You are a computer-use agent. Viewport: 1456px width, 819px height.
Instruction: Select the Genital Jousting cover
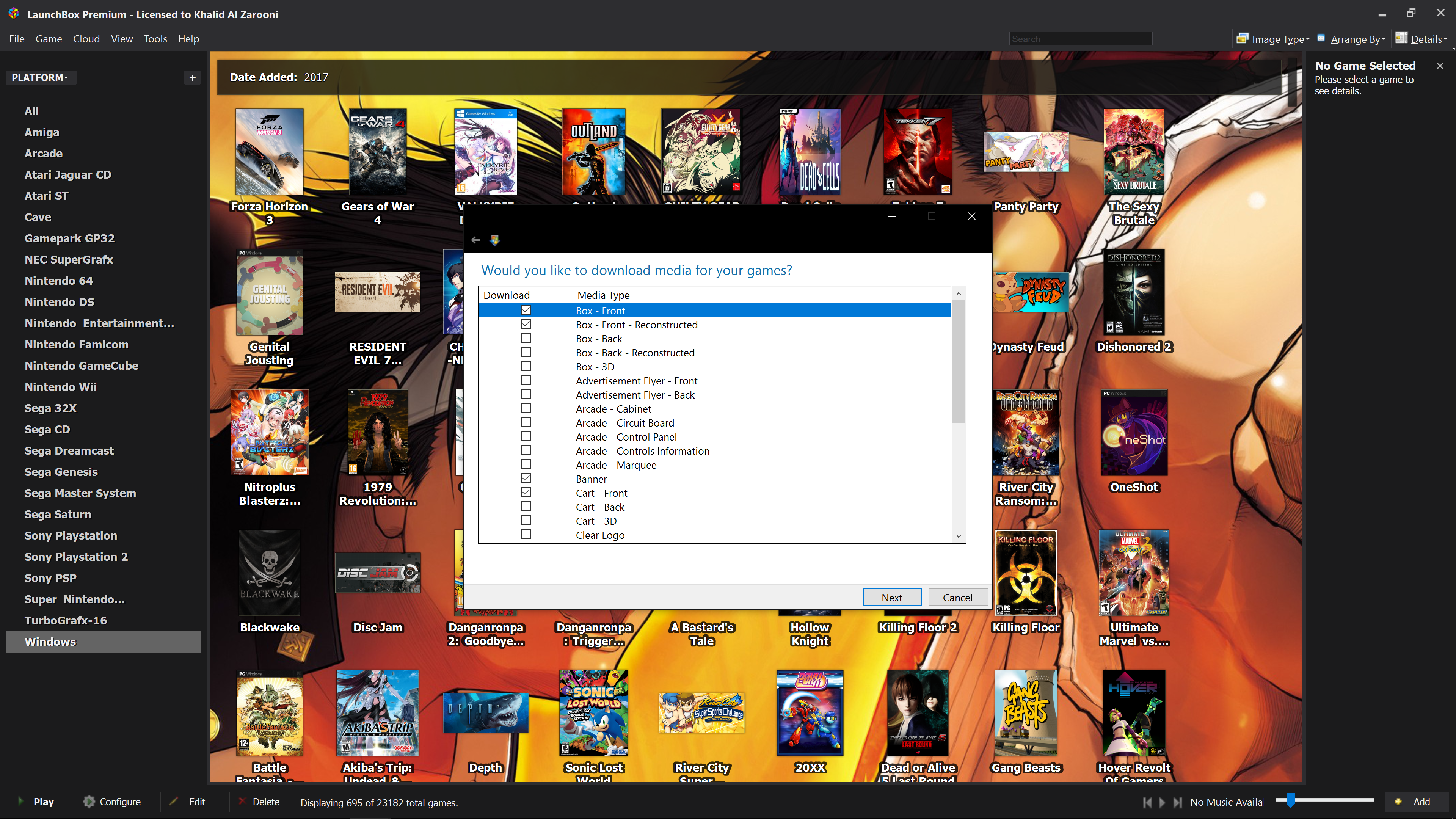tap(270, 292)
